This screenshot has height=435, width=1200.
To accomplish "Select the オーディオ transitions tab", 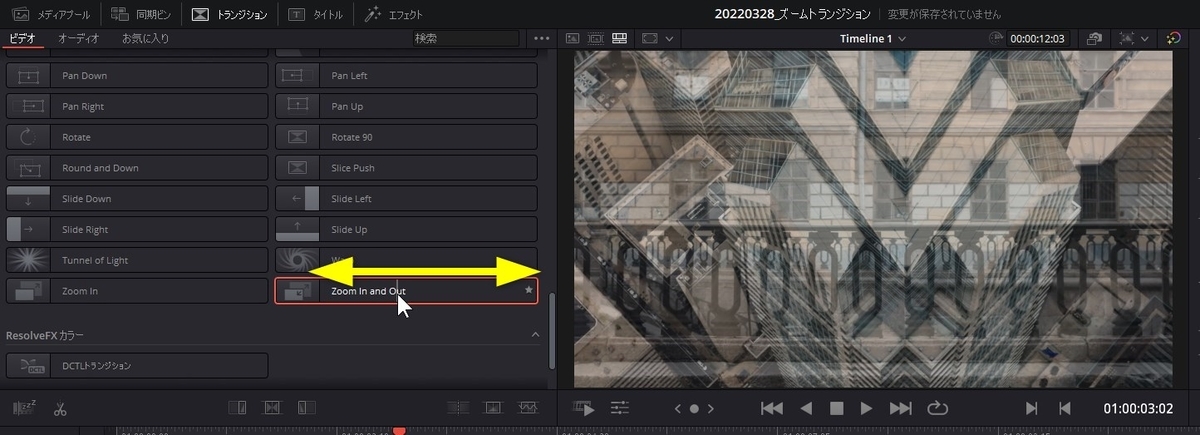I will (x=78, y=38).
